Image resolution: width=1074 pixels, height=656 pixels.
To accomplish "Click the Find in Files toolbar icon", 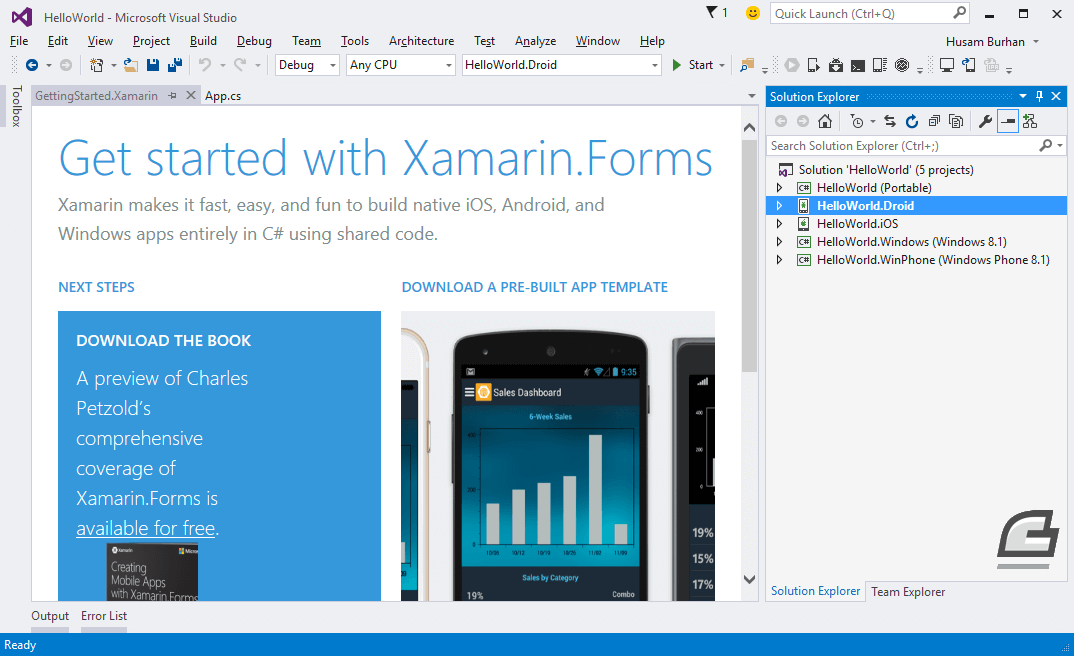I will point(747,65).
